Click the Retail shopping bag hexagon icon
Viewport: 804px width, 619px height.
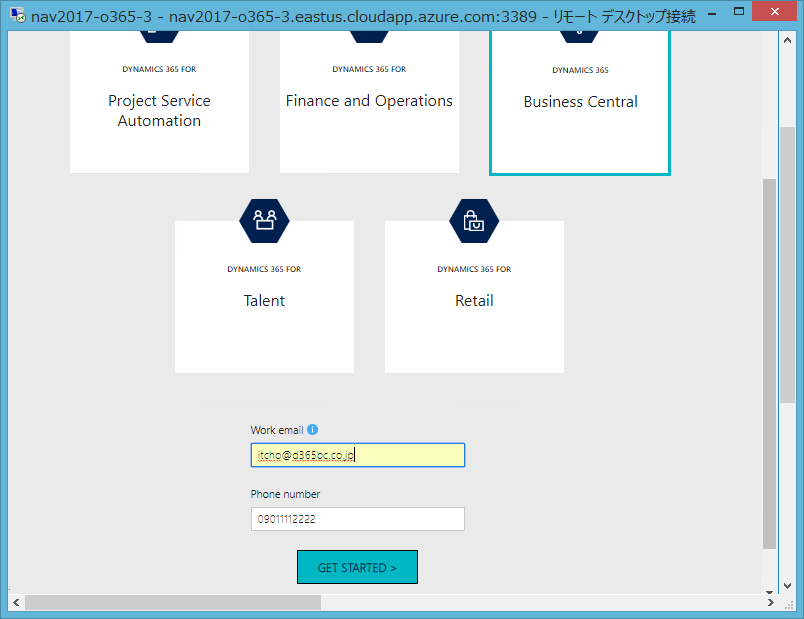[474, 221]
